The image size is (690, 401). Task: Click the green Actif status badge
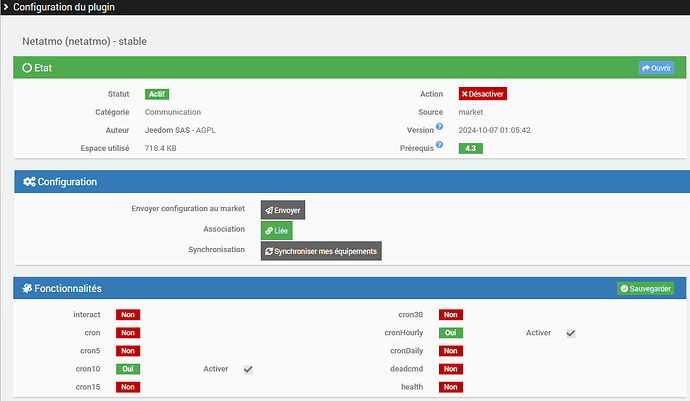(157, 94)
